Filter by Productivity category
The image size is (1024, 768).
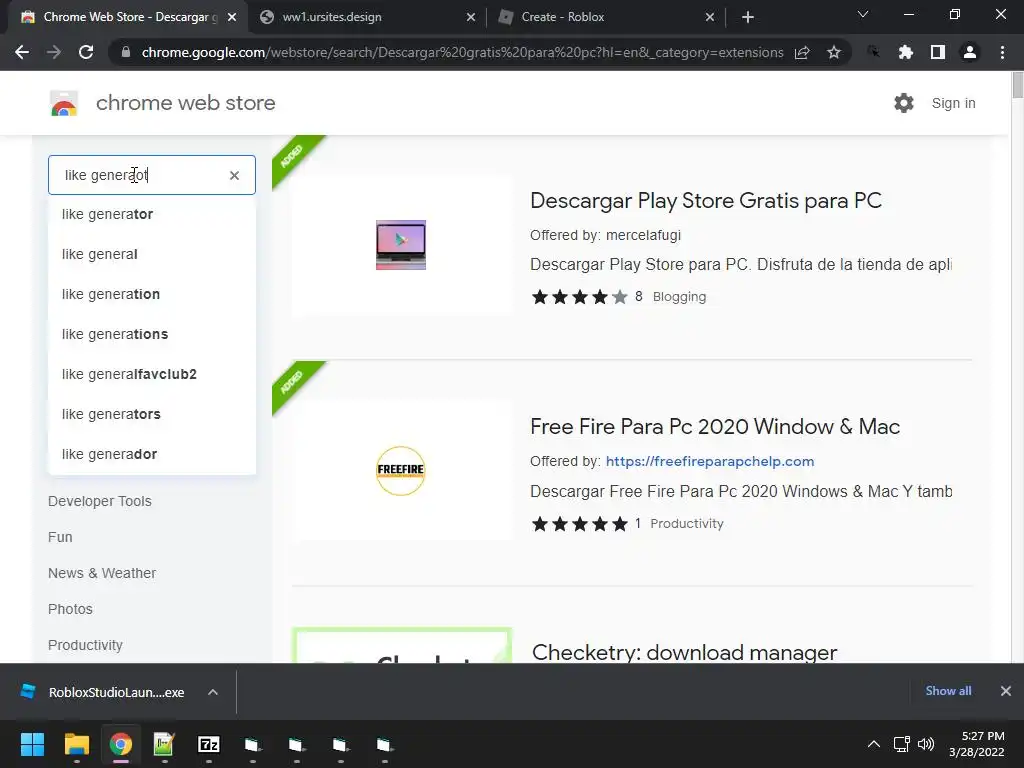[86, 645]
